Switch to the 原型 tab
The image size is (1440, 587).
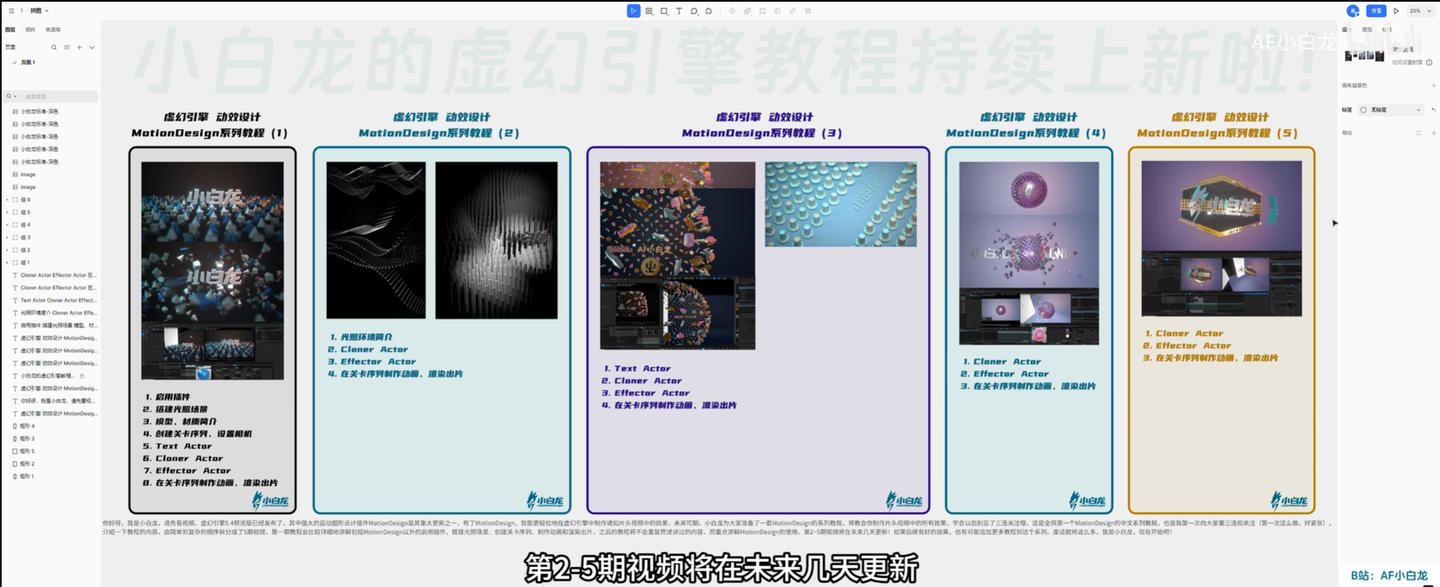(x=1367, y=29)
